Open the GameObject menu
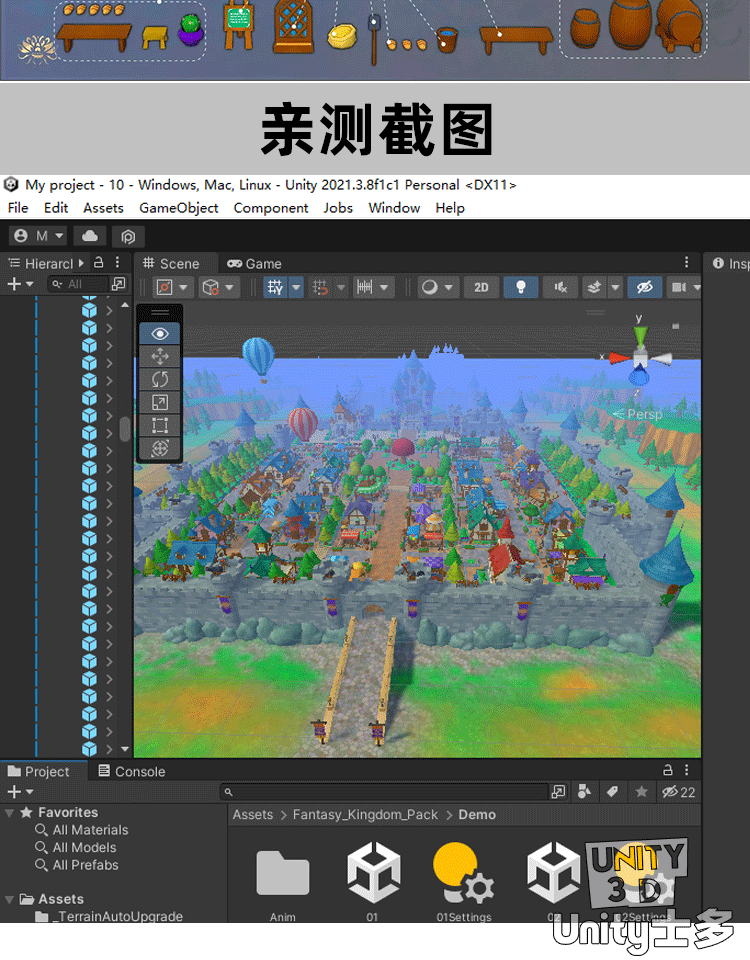Viewport: 750px width, 960px height. [178, 208]
